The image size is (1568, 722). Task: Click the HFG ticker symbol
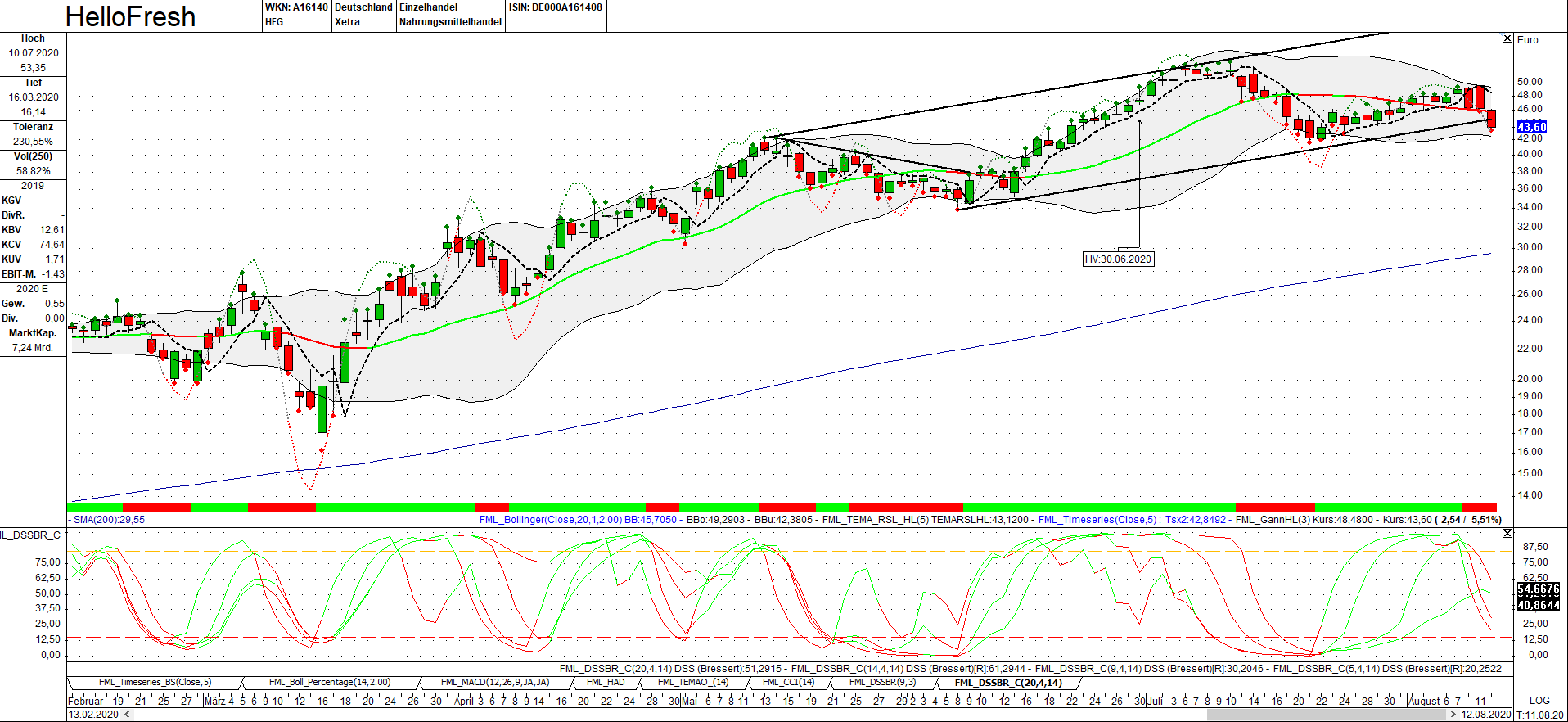[274, 22]
